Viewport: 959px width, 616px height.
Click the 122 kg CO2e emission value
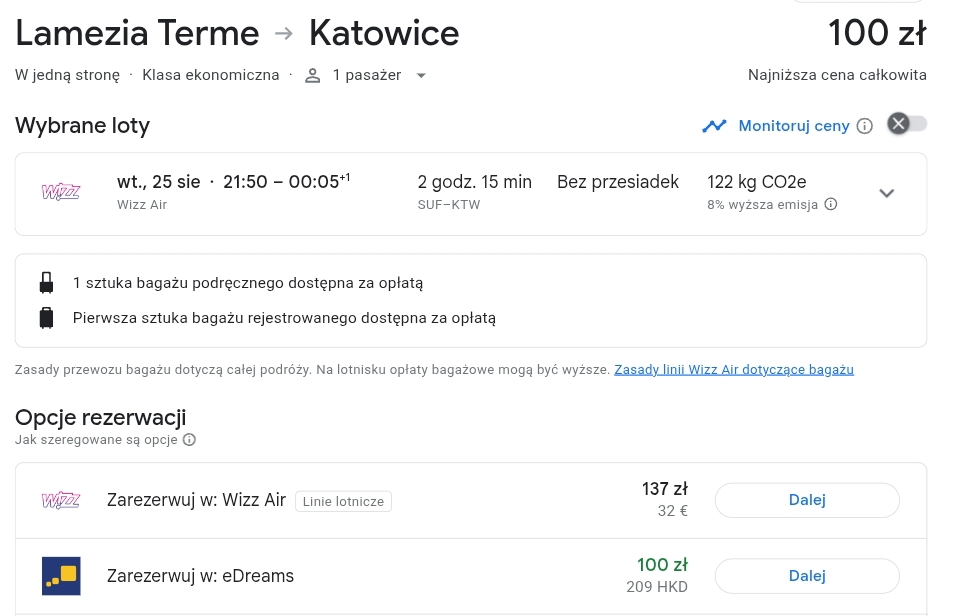click(757, 182)
